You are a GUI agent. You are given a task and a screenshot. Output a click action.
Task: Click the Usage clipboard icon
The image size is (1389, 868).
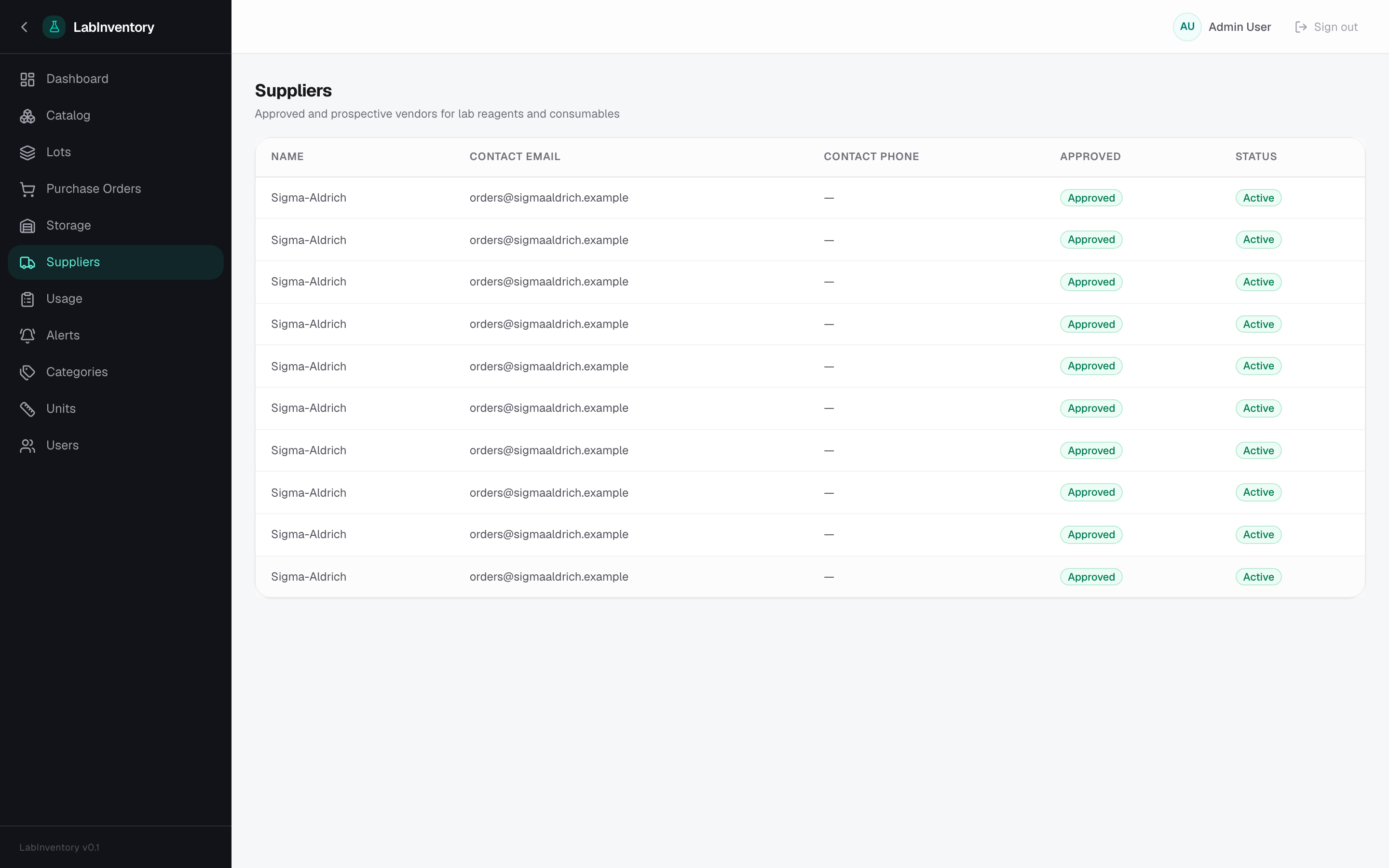pos(27,299)
